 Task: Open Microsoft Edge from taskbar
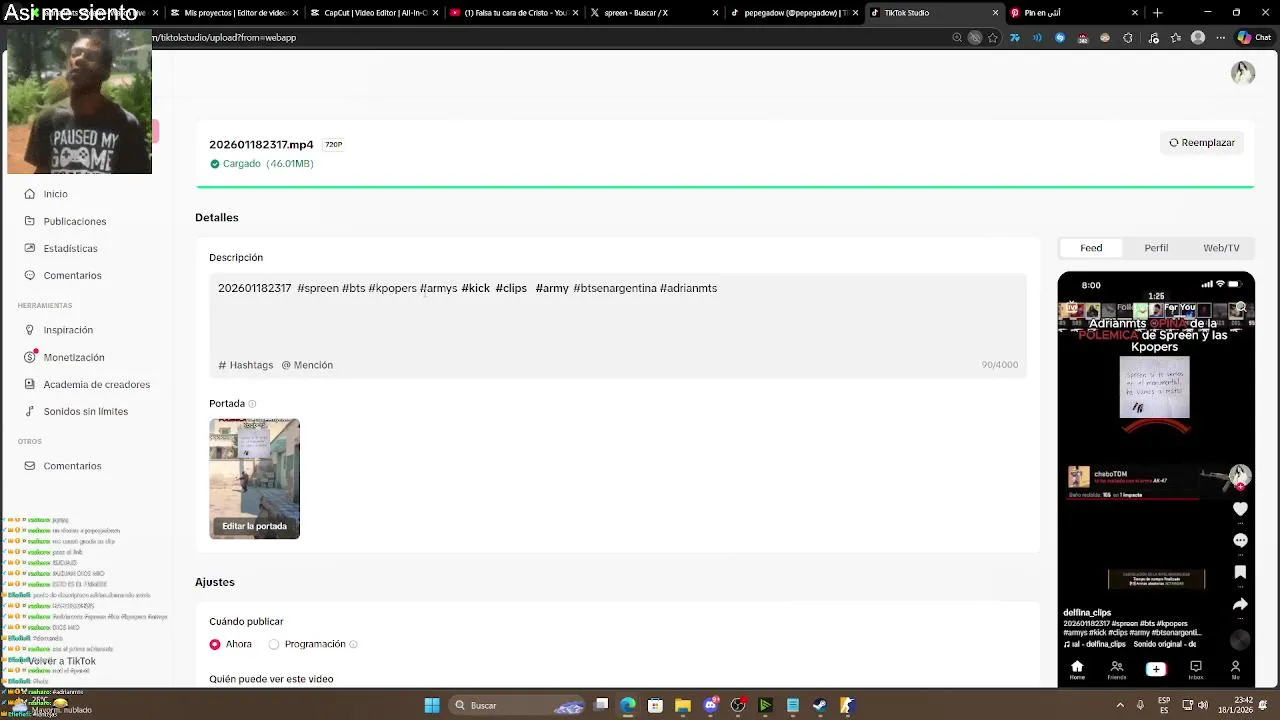click(628, 705)
